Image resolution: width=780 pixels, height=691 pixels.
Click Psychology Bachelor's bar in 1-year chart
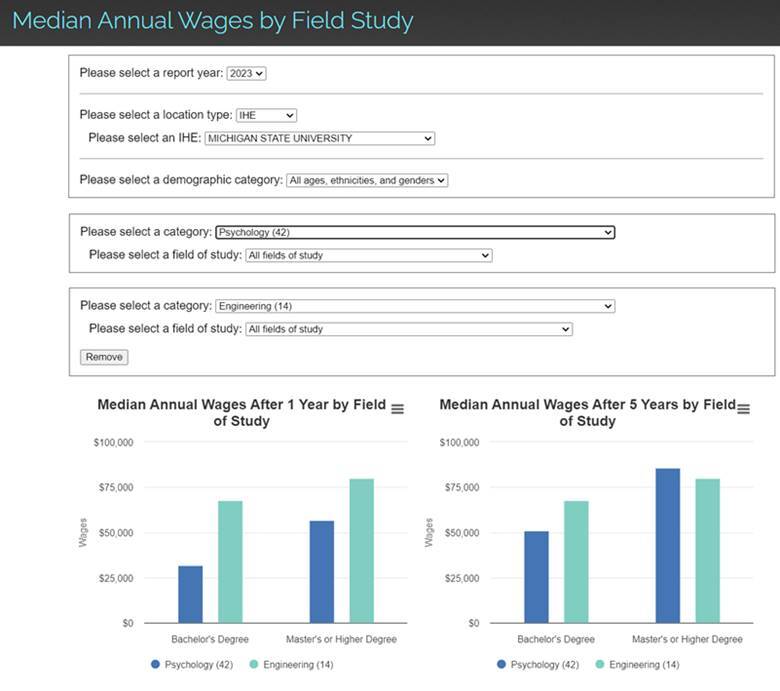(x=190, y=595)
